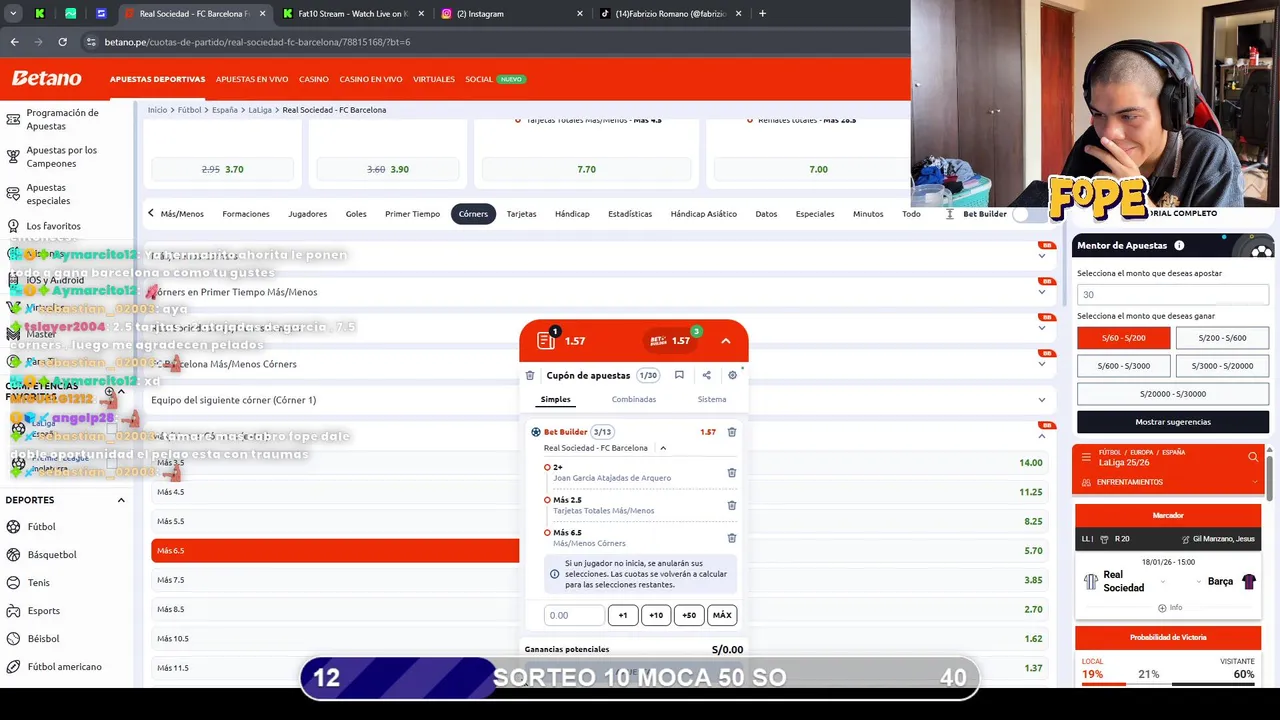Click the bet slip icon with badge 1

click(546, 340)
